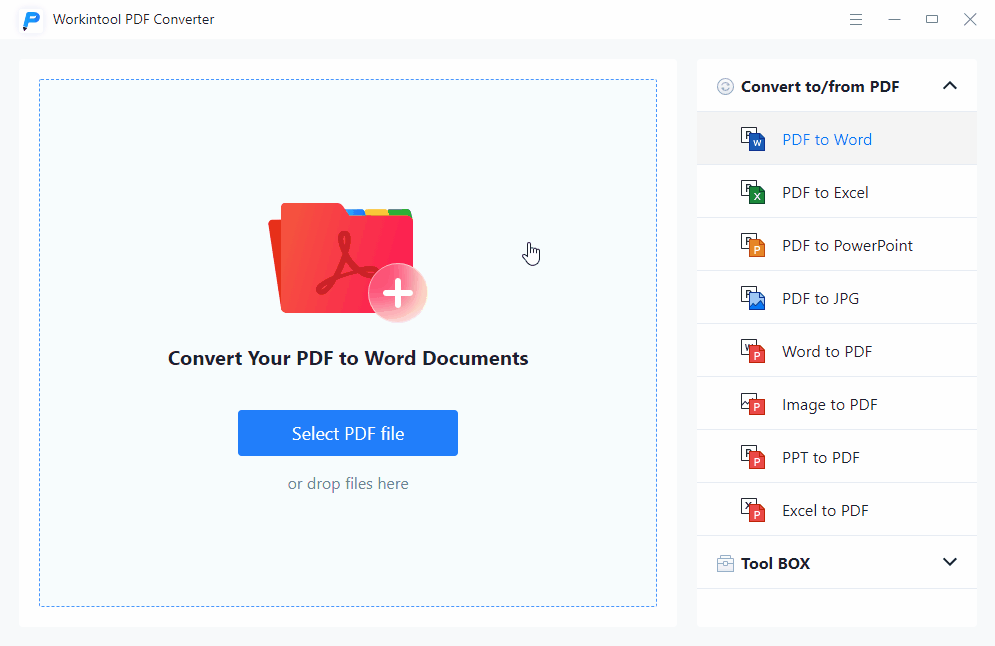Click the PPT to PDF file icon
This screenshot has width=995, height=646.
(753, 457)
